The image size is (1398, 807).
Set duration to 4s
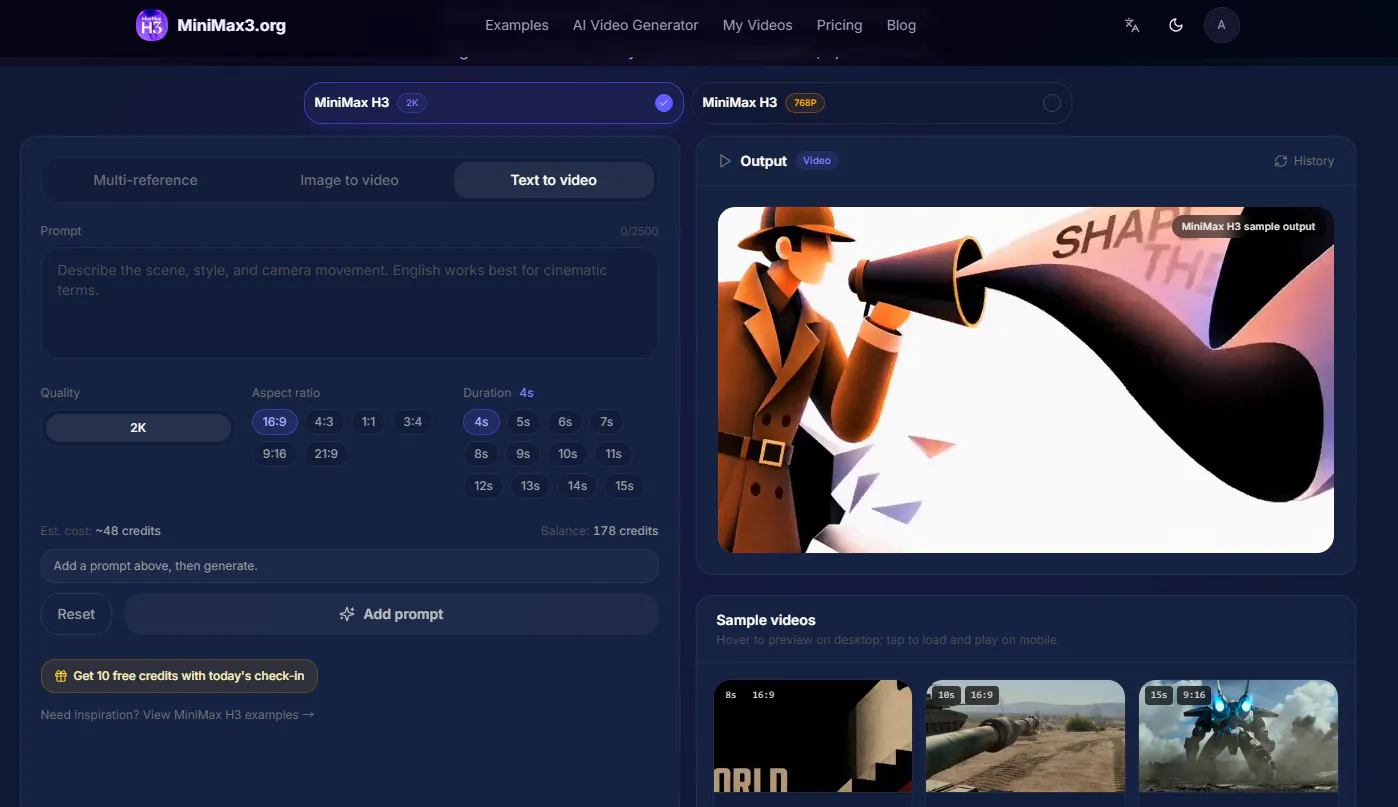click(x=481, y=422)
